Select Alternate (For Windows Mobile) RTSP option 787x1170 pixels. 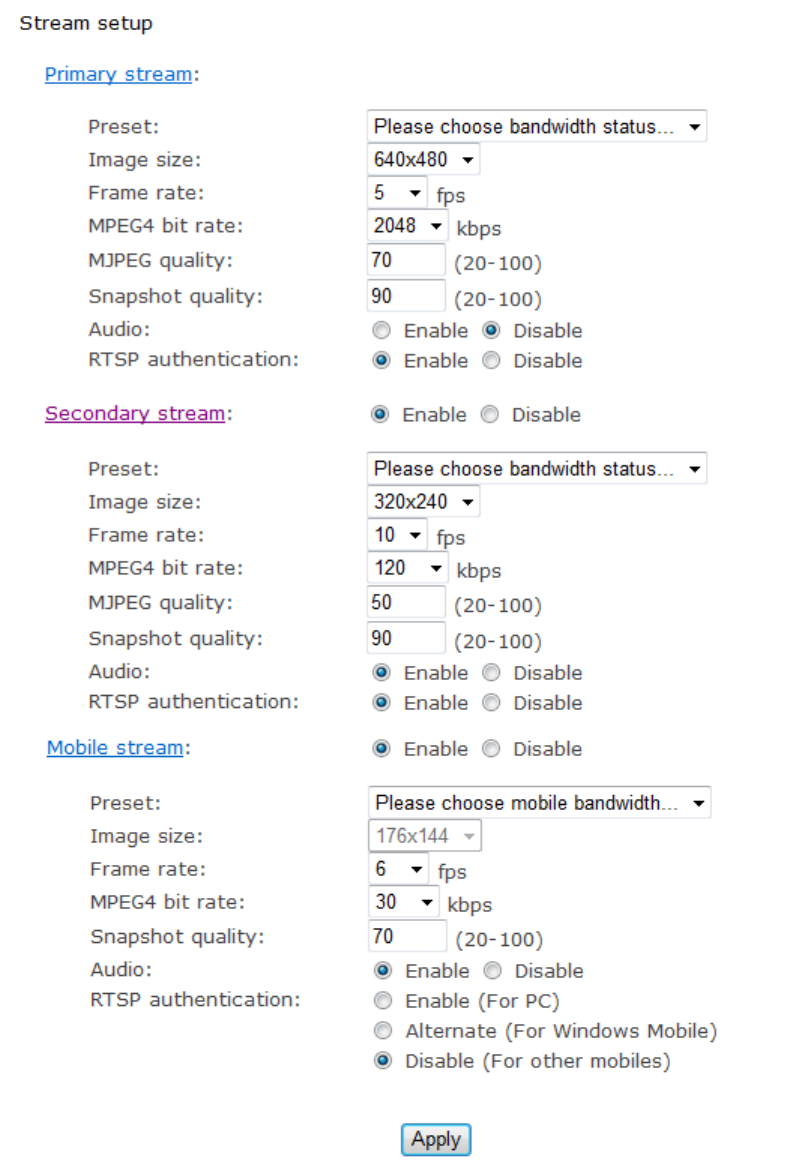381,1031
